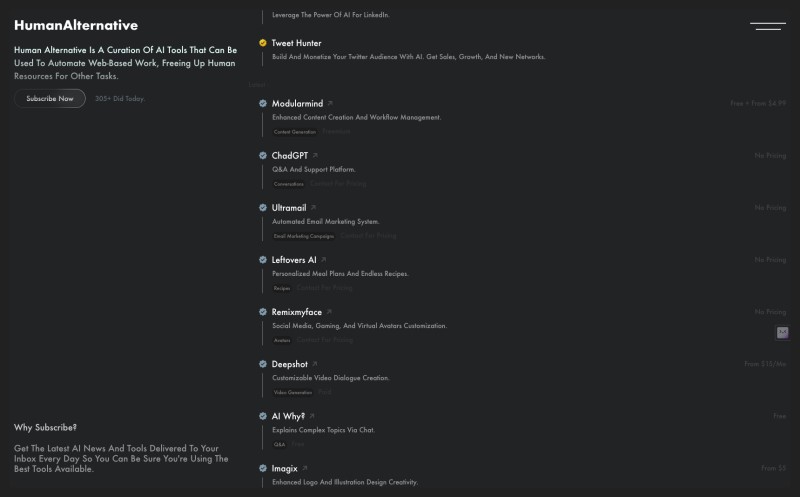The width and height of the screenshot is (800, 497).
Task: Click the external arrow icon beside Ultramail
Action: [313, 207]
